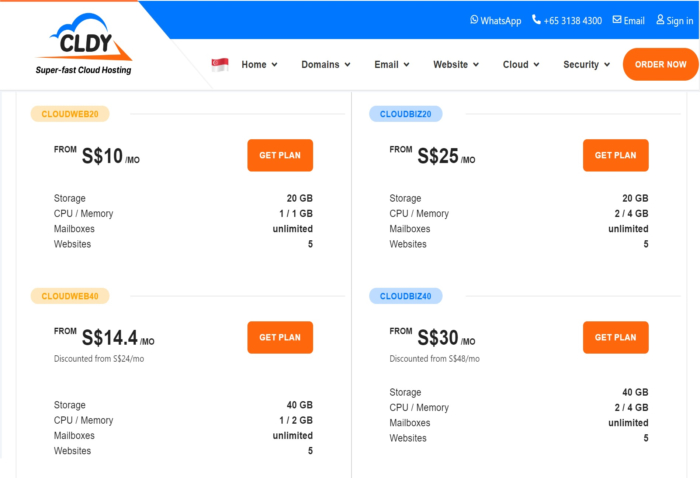Open the Cloud menu item
700x478 pixels.
pos(516,65)
